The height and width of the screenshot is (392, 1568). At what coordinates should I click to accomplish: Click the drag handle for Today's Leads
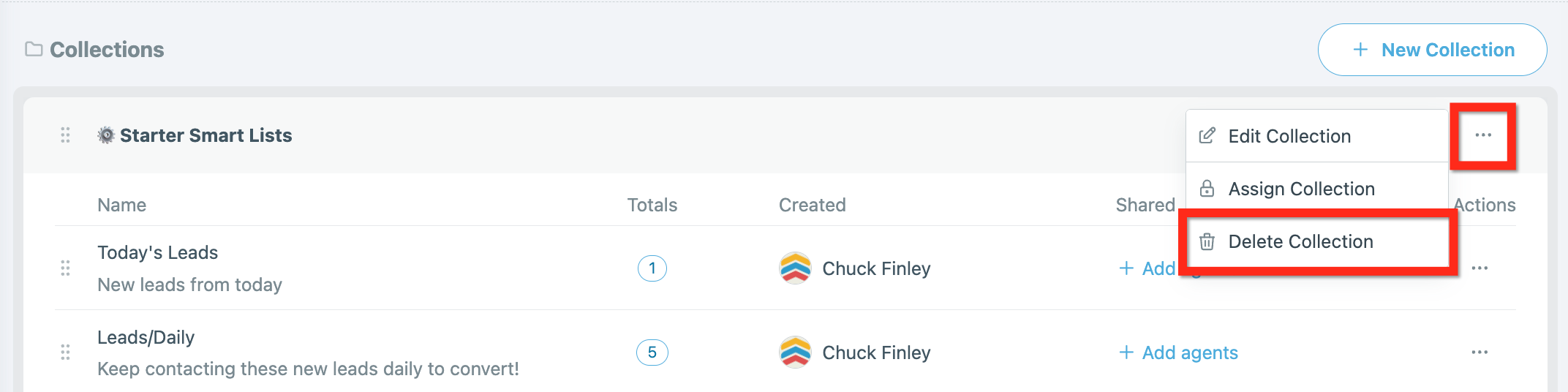[x=65, y=268]
